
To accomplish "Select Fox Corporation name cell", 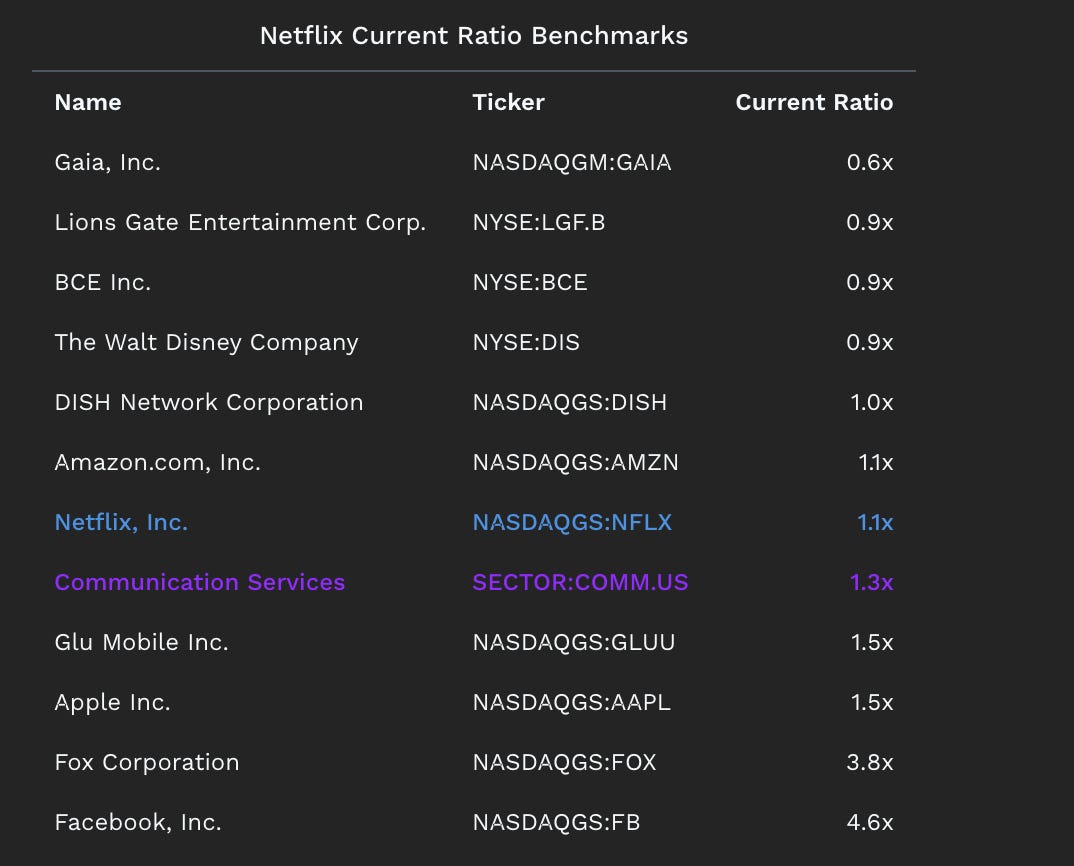I will (147, 762).
